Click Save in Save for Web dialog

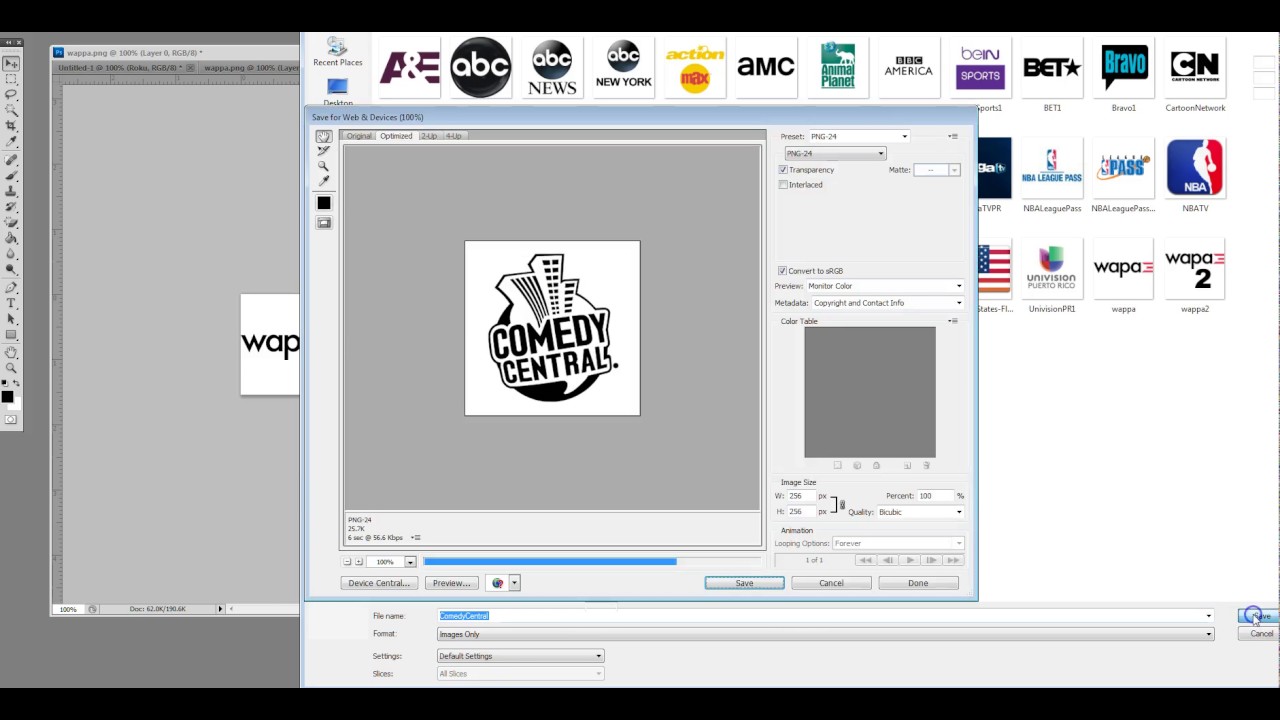tap(744, 583)
